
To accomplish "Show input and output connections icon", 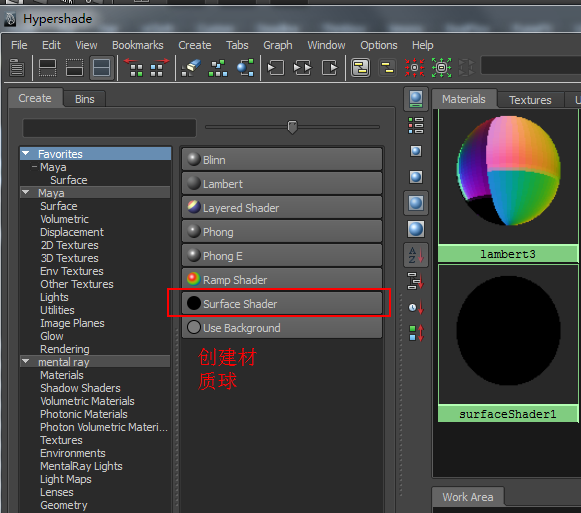I will tap(303, 68).
